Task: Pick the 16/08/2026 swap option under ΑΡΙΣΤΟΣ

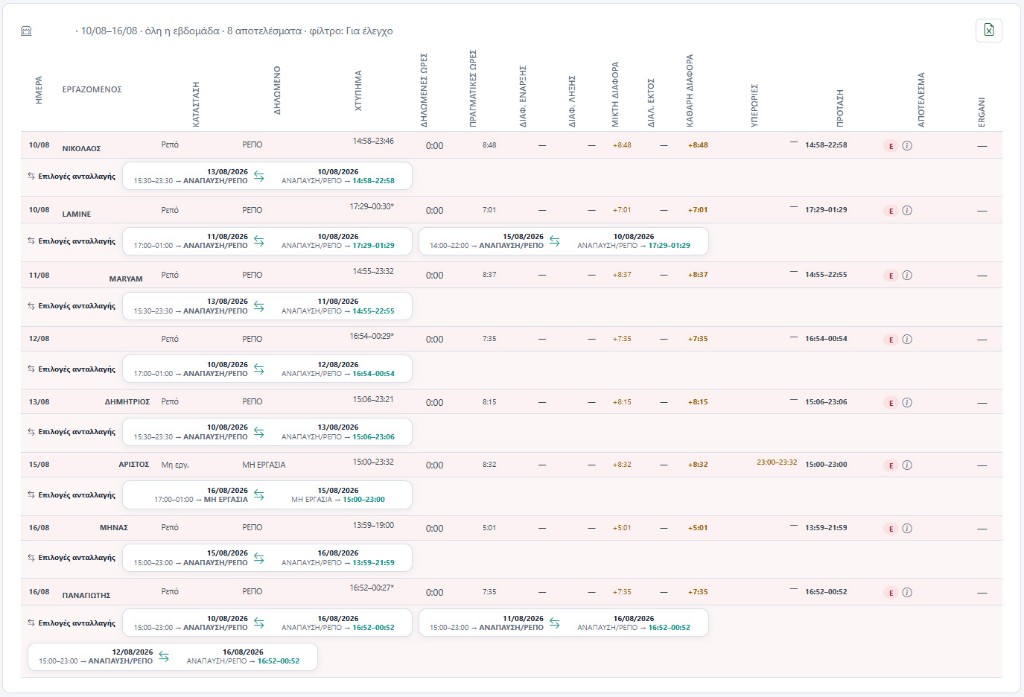Action: pyautogui.click(x=267, y=494)
